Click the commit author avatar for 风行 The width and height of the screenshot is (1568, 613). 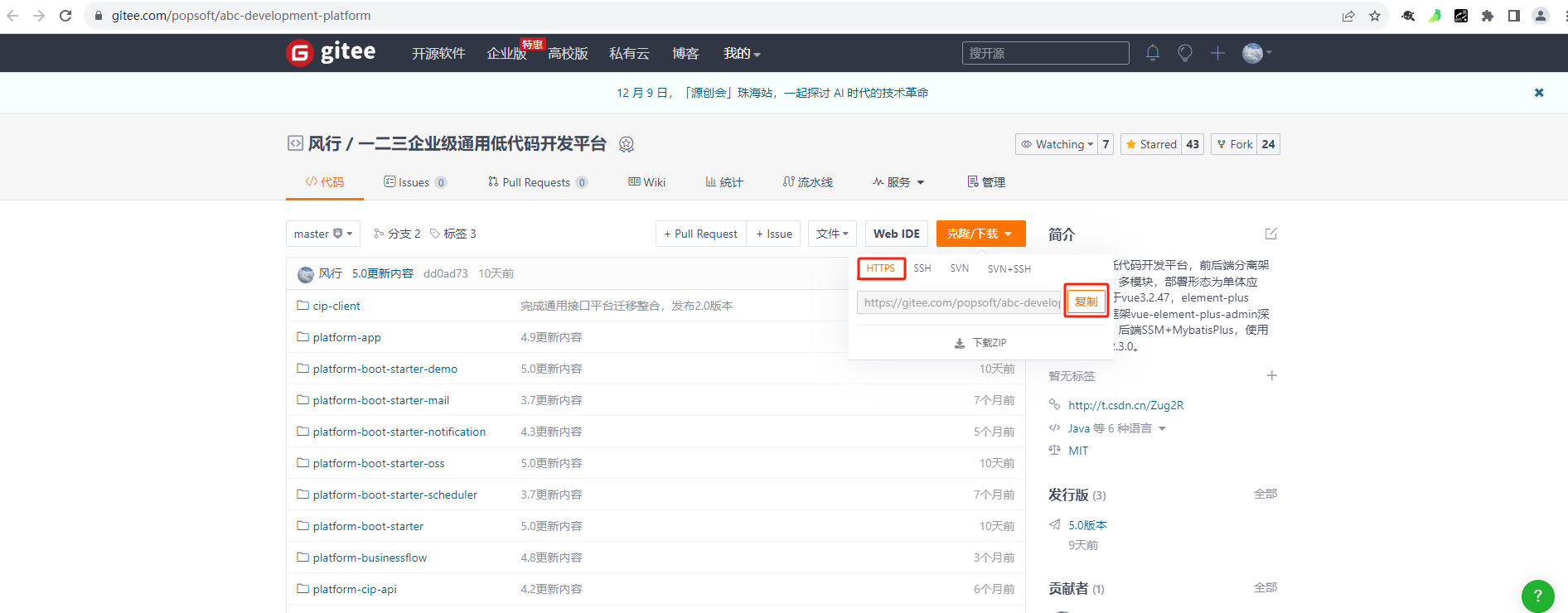(306, 274)
